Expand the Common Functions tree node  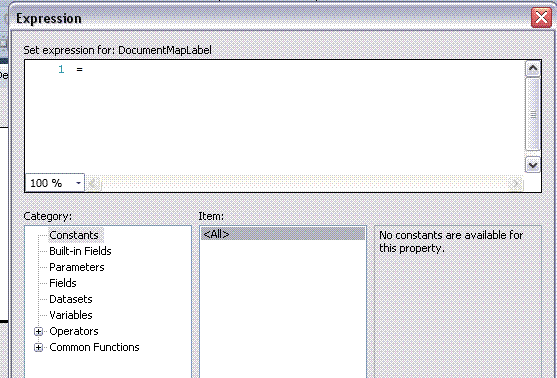(38, 347)
